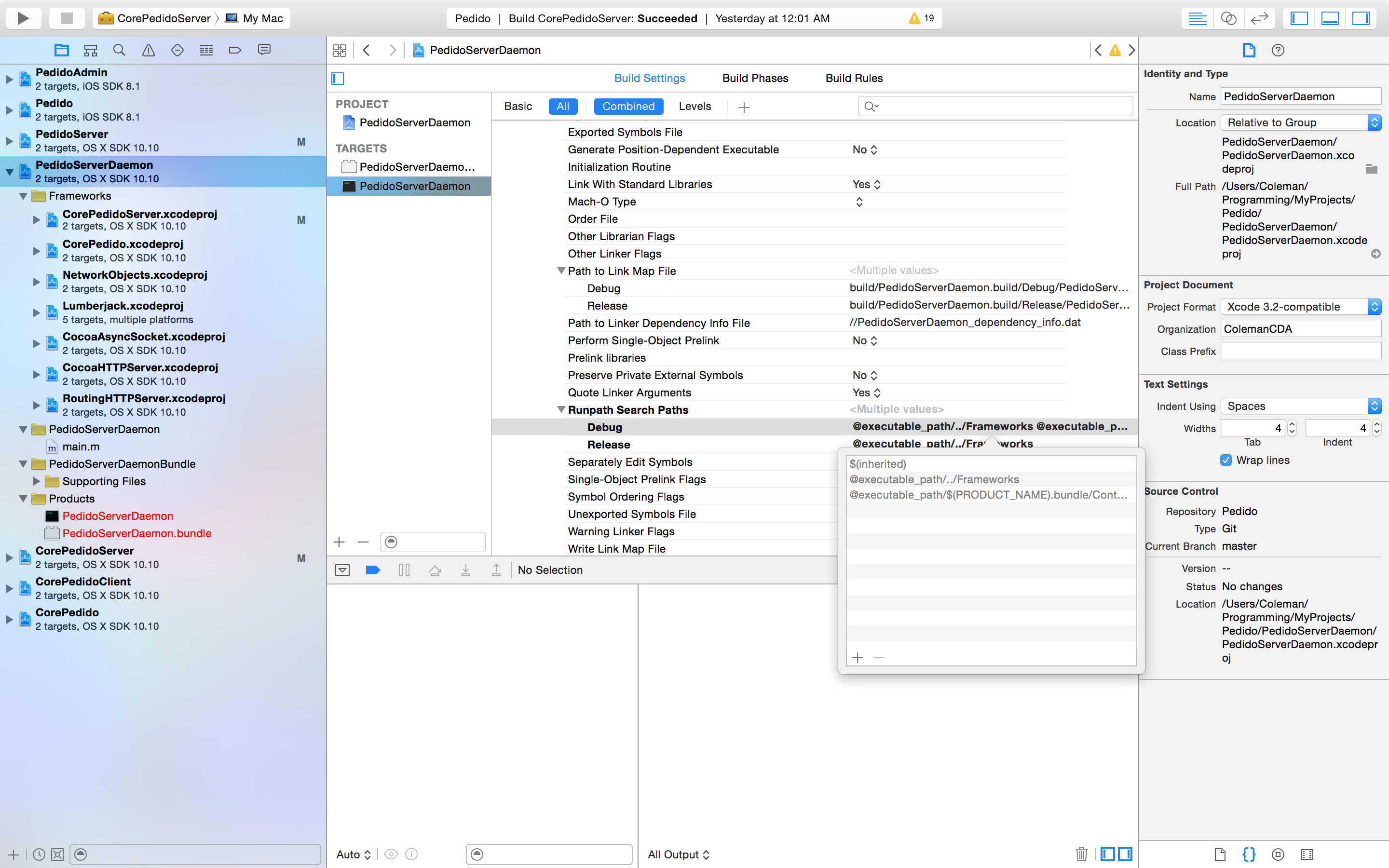Viewport: 1389px width, 868px height.
Task: Increment the Tab width stepper
Action: click(x=1292, y=424)
